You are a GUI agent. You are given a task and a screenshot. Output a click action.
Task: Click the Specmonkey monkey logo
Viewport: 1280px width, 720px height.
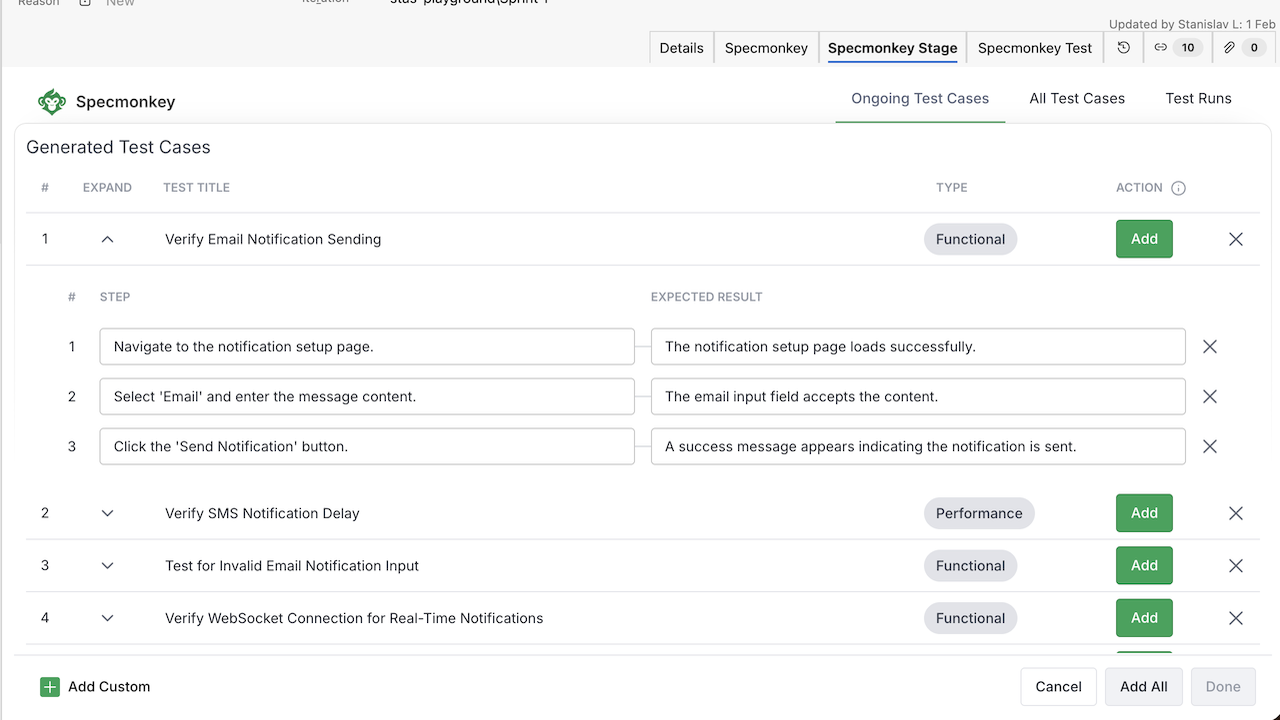[x=51, y=102]
